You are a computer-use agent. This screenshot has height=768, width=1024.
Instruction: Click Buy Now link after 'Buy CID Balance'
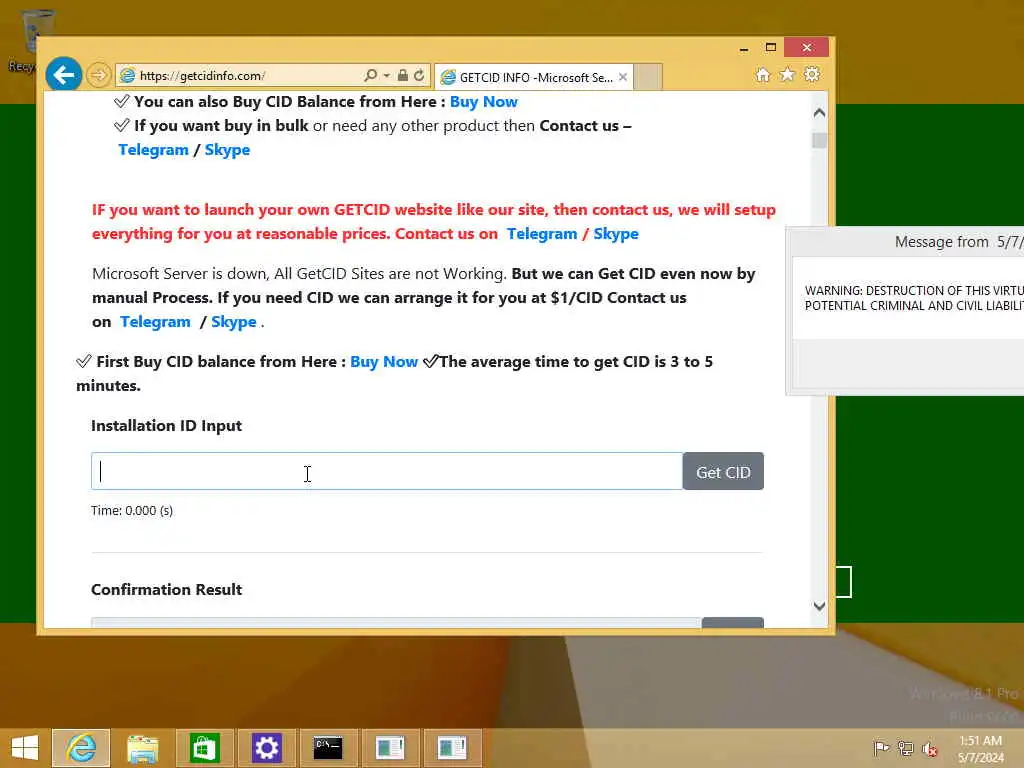coord(483,102)
